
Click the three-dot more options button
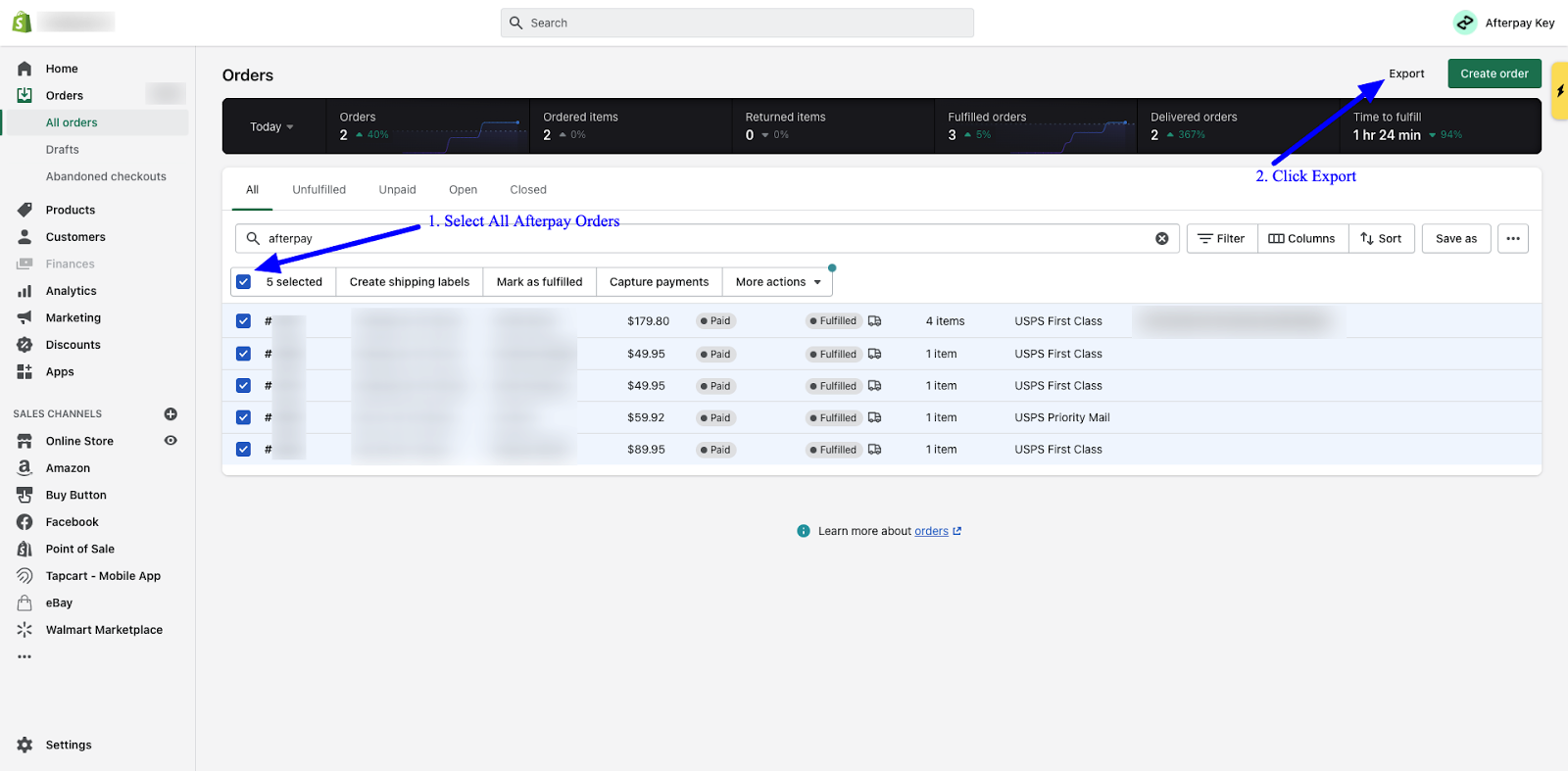point(1512,238)
